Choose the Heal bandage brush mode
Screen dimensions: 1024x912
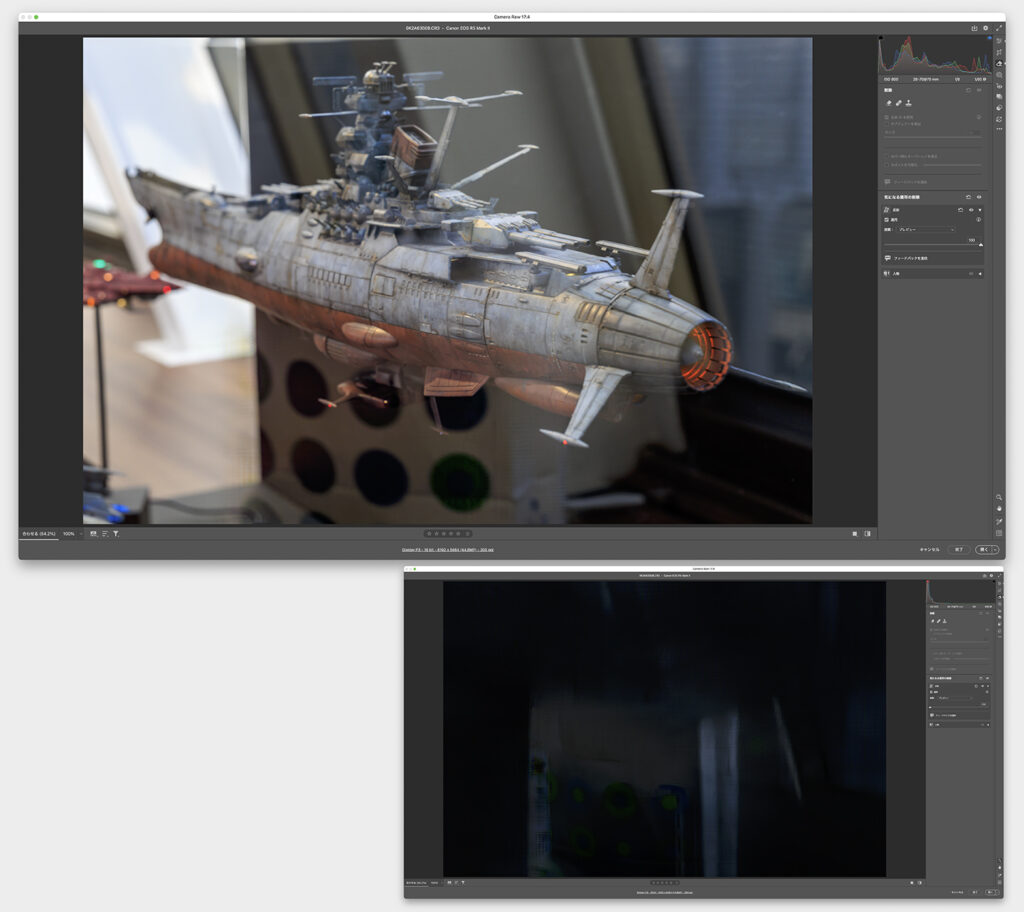point(899,103)
